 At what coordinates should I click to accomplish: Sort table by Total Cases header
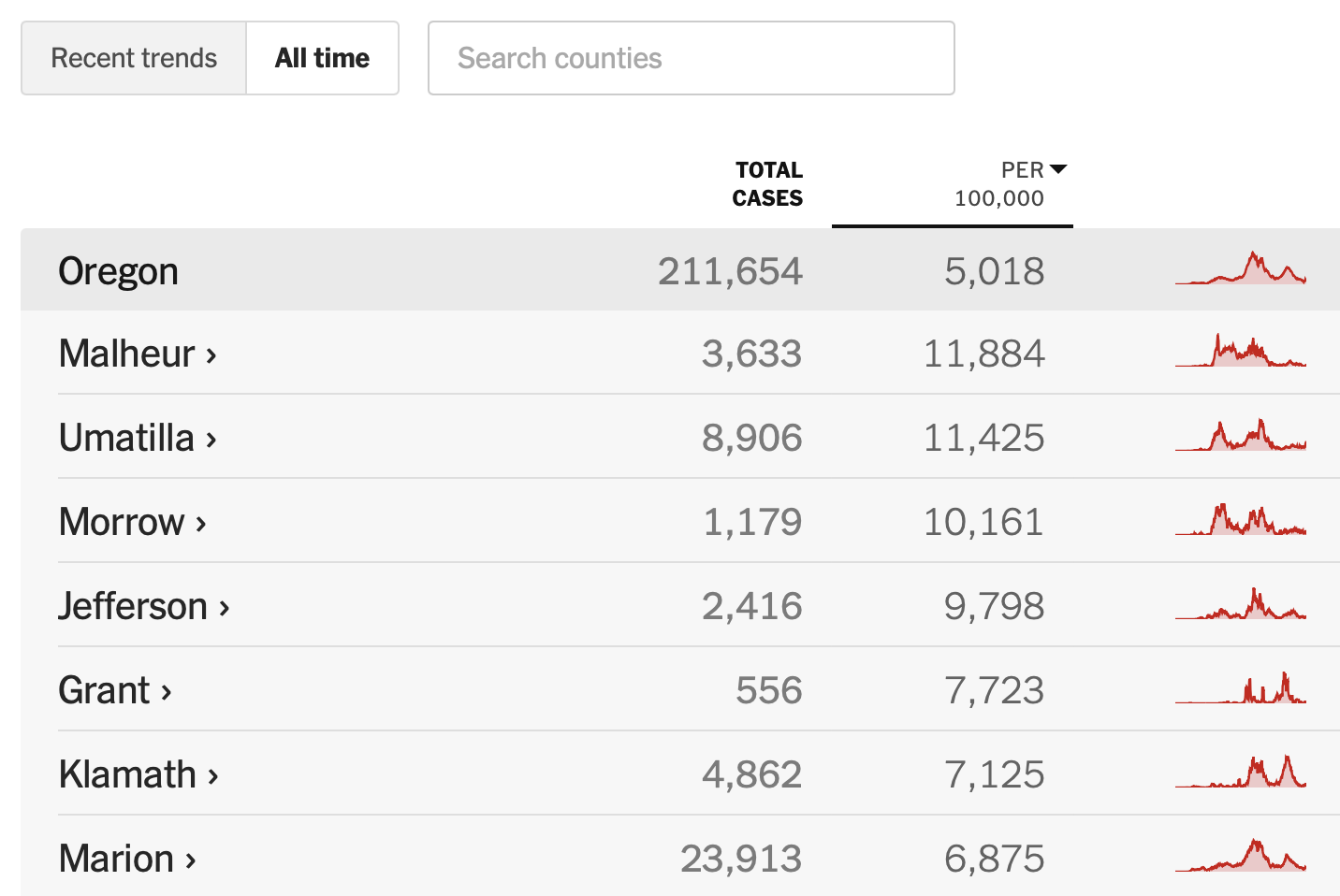[767, 184]
